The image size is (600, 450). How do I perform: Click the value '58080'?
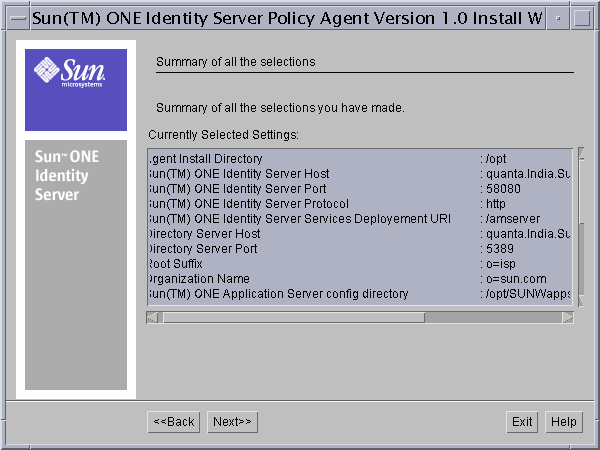[503, 189]
